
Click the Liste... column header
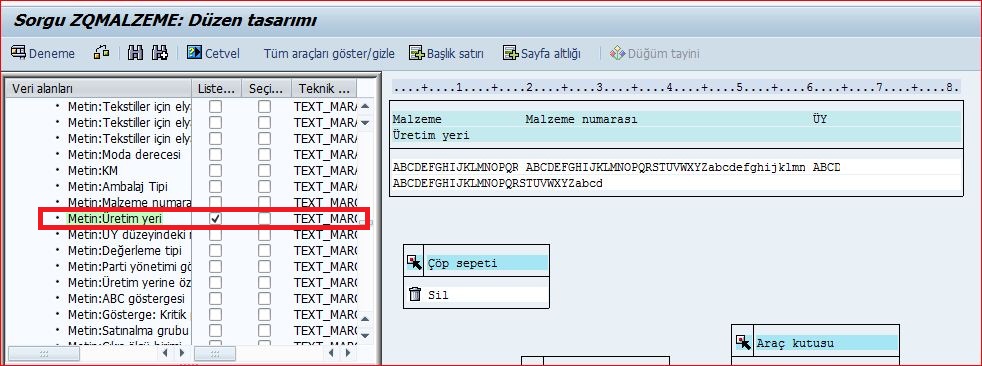[x=217, y=88]
